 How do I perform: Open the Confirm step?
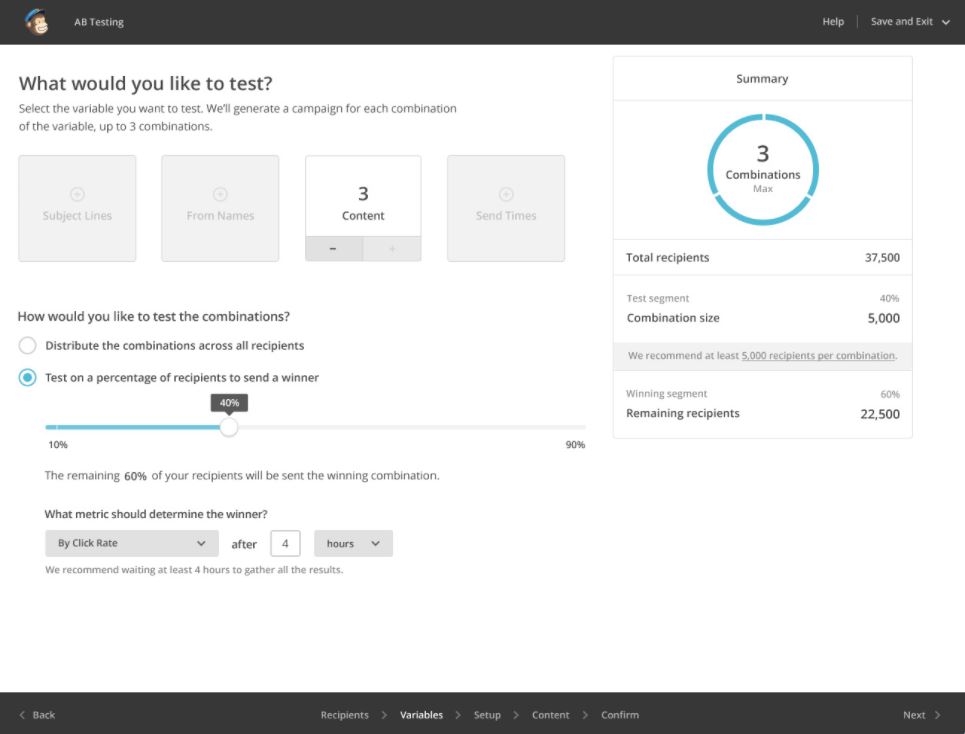619,715
